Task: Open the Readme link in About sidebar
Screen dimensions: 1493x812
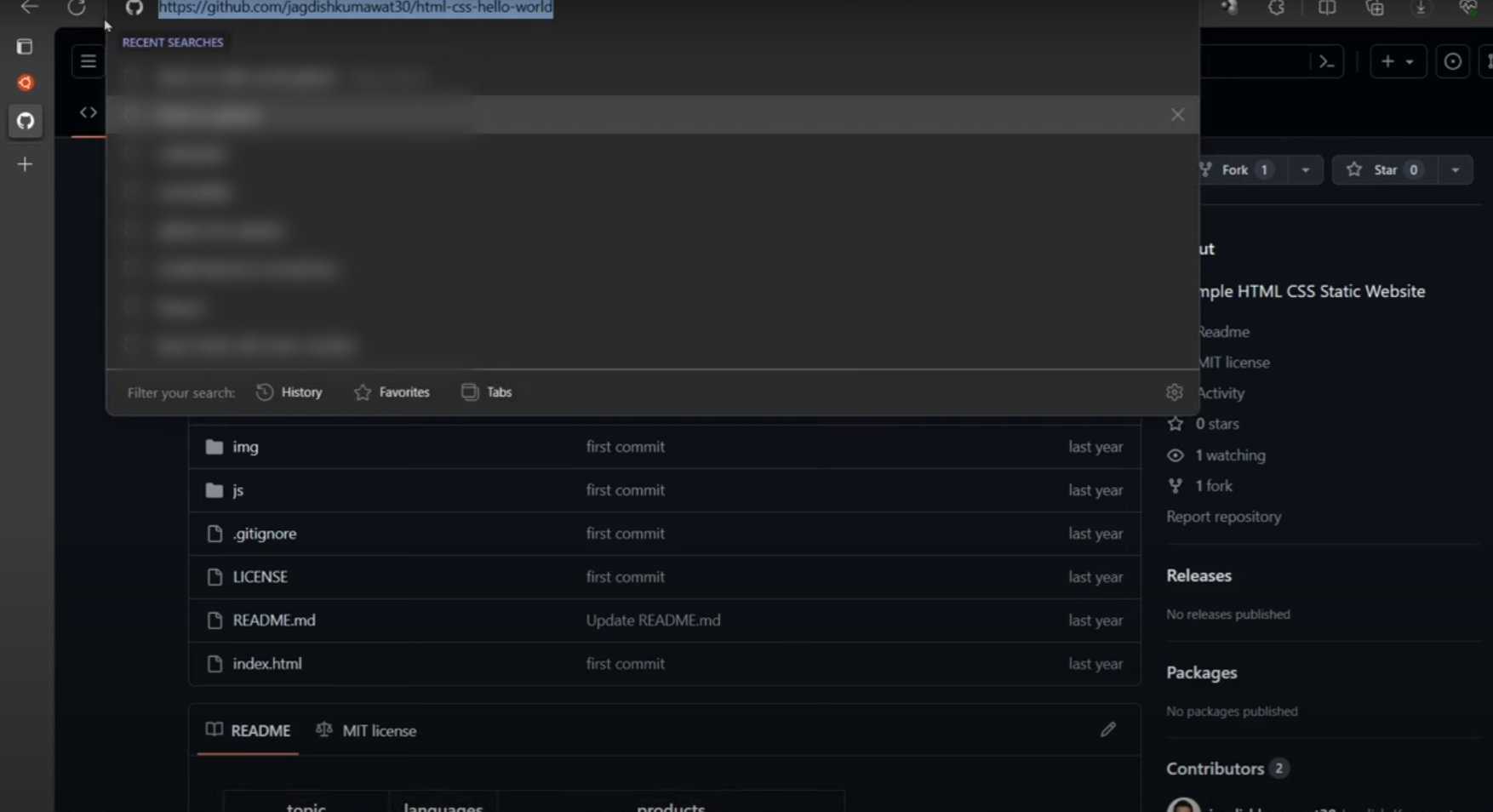Action: pos(1224,332)
